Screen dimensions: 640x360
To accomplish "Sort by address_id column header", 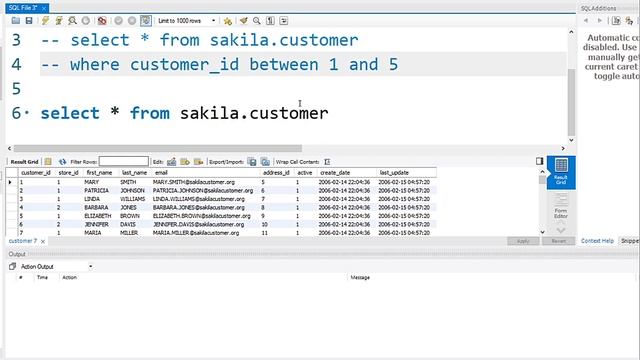I will click(x=276, y=173).
